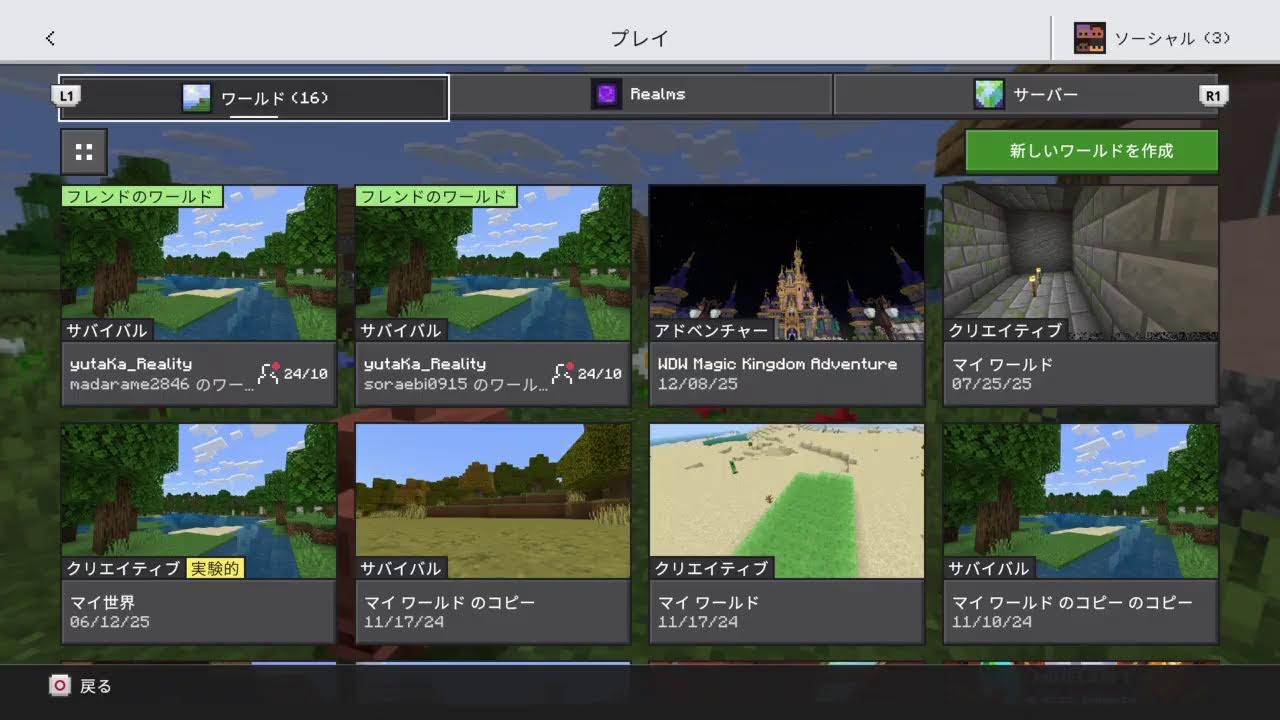The width and height of the screenshot is (1280, 720).
Task: Click フレンドのワールド badge on madarame2846 card
Action: coord(143,196)
